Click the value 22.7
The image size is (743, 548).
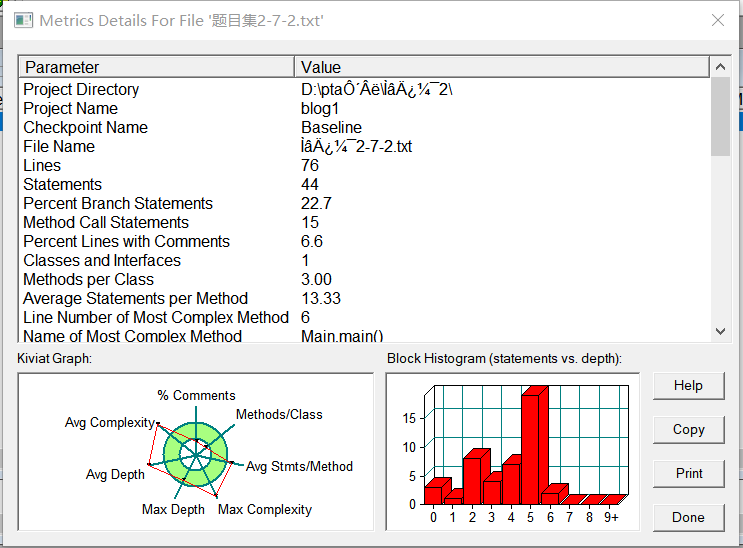pos(316,203)
